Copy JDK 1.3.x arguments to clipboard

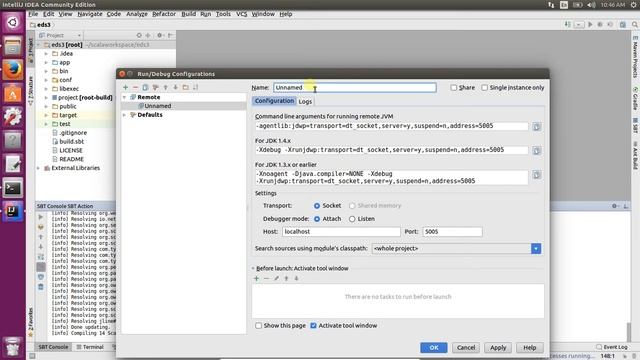tap(536, 175)
